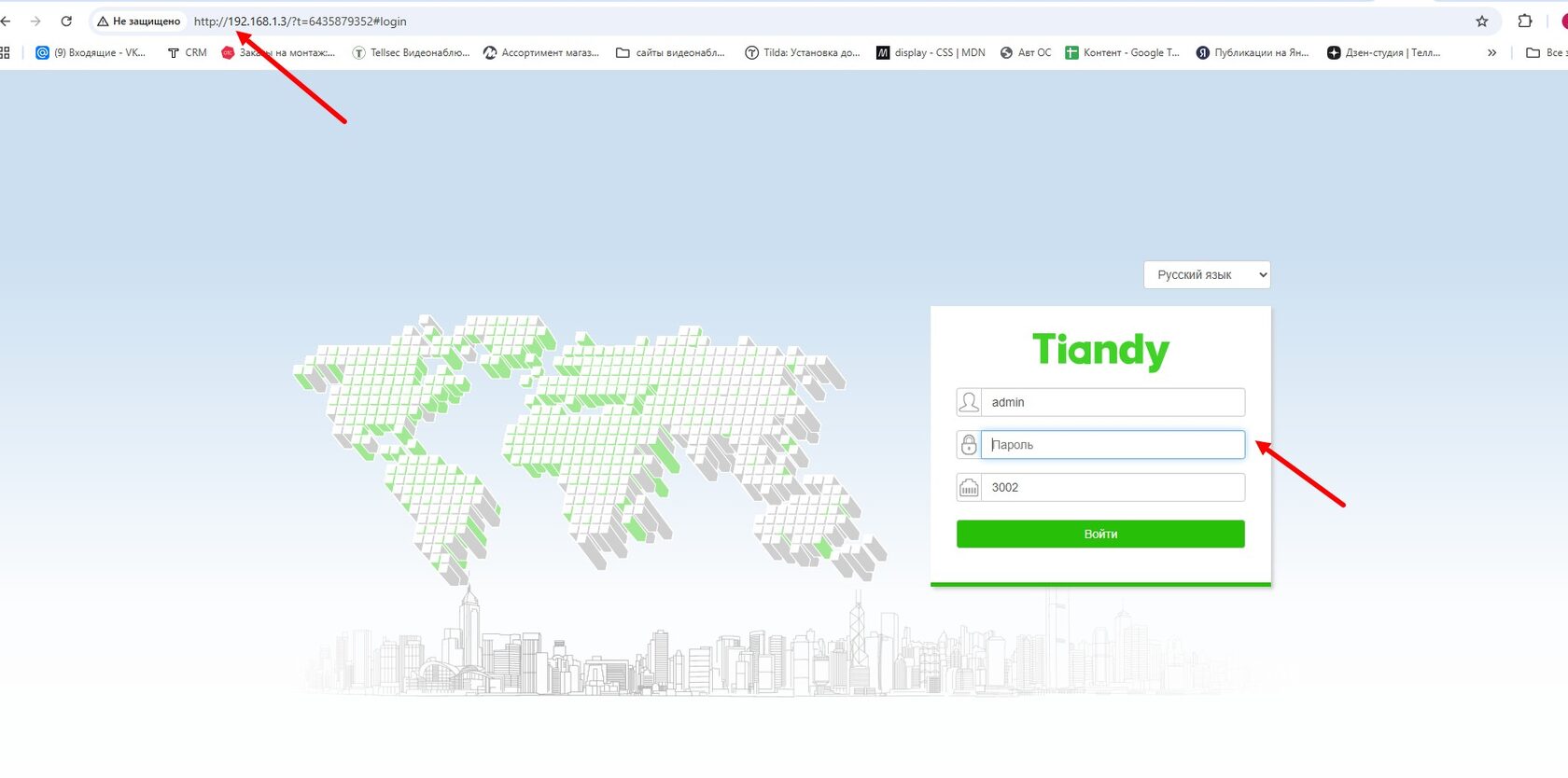Open the 'Tilda: Установка до...' bookmark
The height and width of the screenshot is (778, 1568).
(x=802, y=52)
